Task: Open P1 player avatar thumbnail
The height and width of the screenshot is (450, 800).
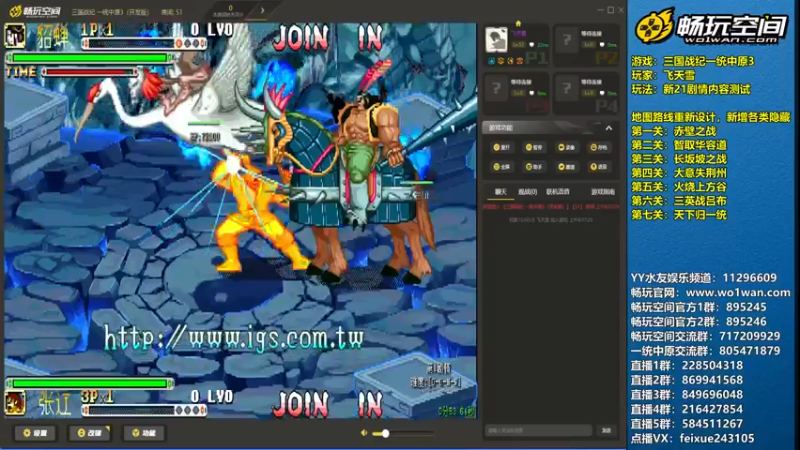Action: (496, 40)
